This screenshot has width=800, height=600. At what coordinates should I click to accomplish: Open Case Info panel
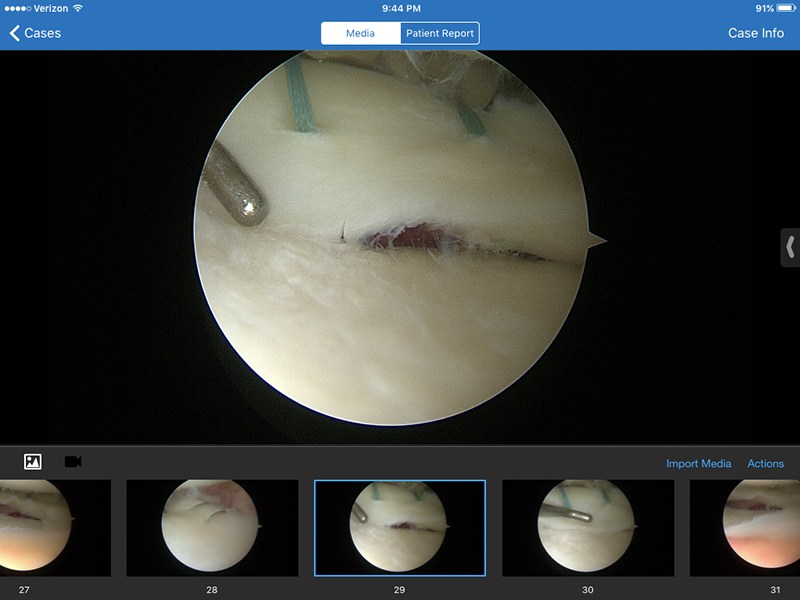(756, 33)
